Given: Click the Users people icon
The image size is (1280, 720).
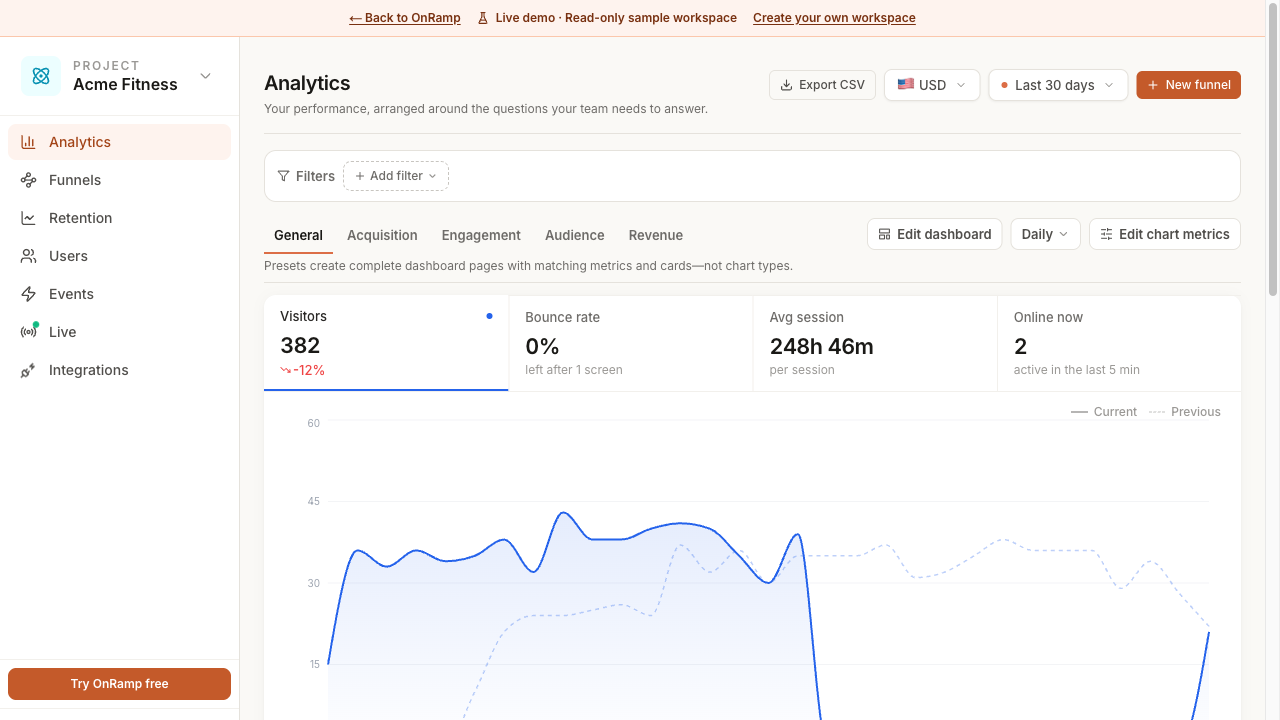Looking at the screenshot, I should coord(29,256).
